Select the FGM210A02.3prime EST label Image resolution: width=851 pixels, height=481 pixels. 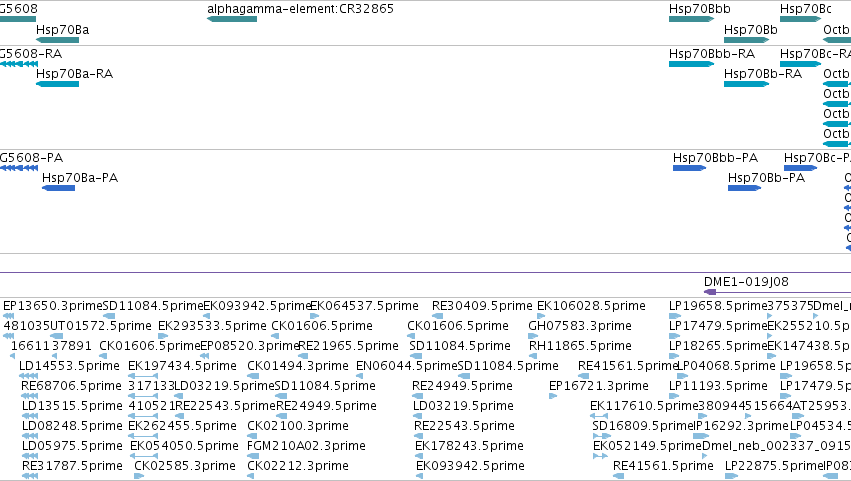point(306,447)
